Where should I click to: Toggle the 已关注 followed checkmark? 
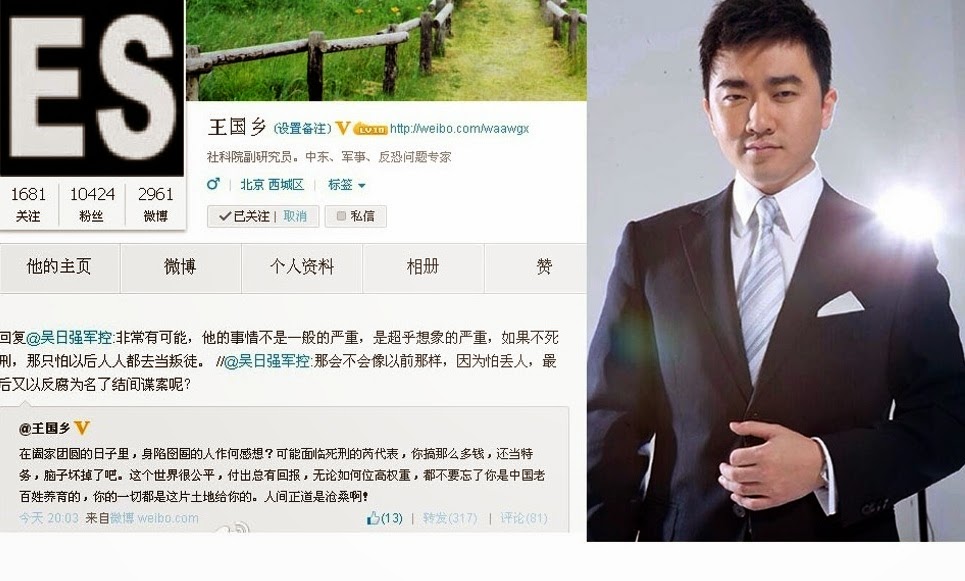pyautogui.click(x=225, y=216)
